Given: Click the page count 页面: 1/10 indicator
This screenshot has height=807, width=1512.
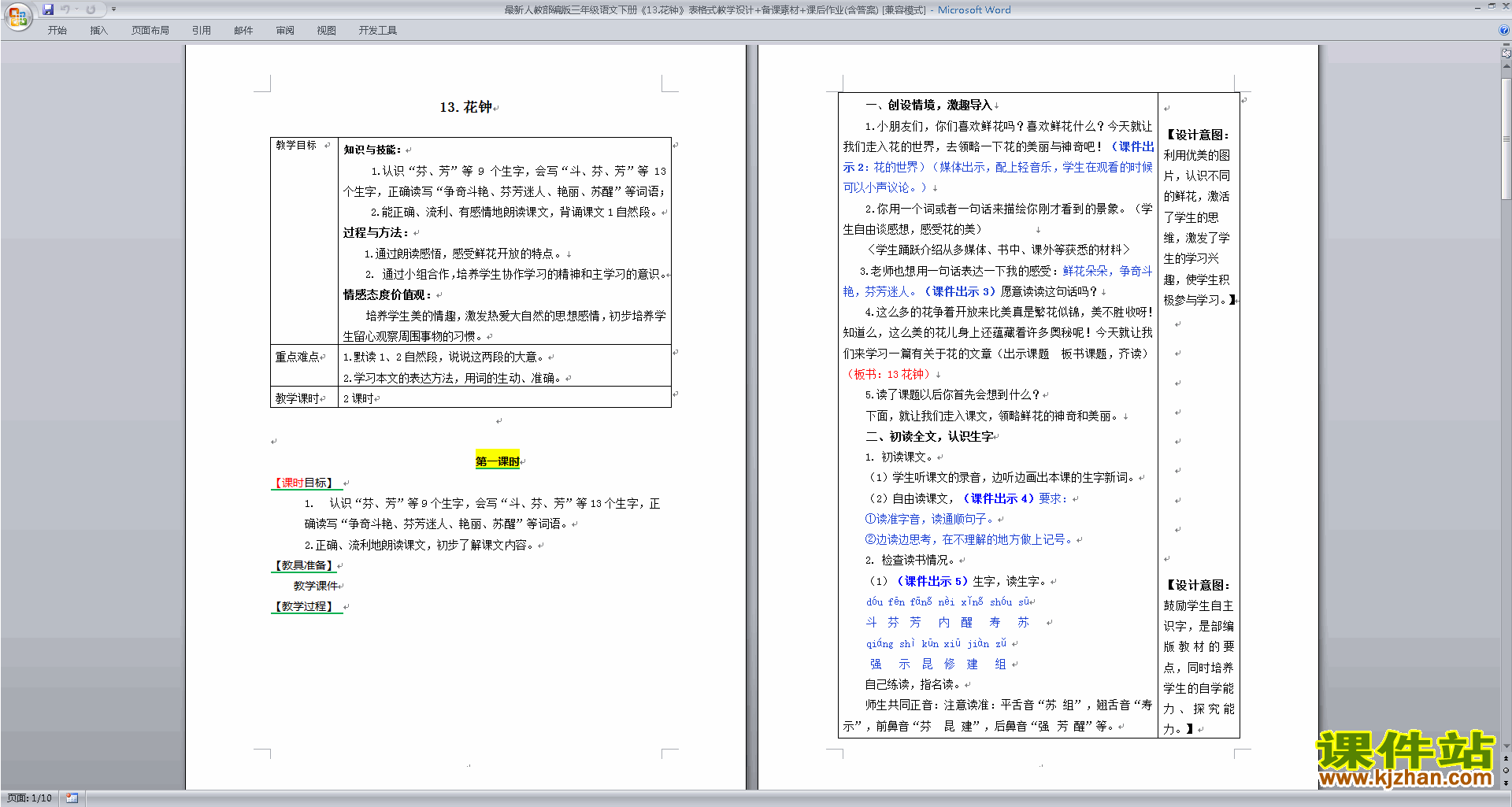Looking at the screenshot, I should click(x=29, y=798).
